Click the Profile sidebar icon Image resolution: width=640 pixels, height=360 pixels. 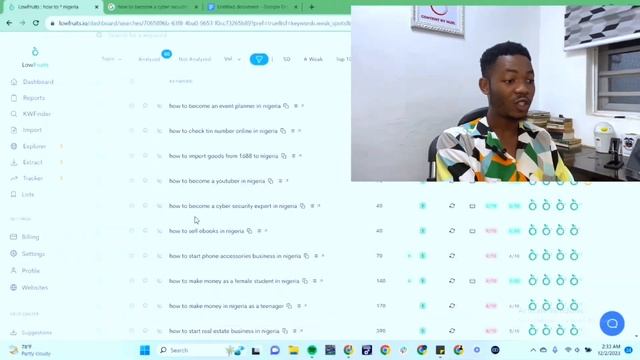click(13, 270)
